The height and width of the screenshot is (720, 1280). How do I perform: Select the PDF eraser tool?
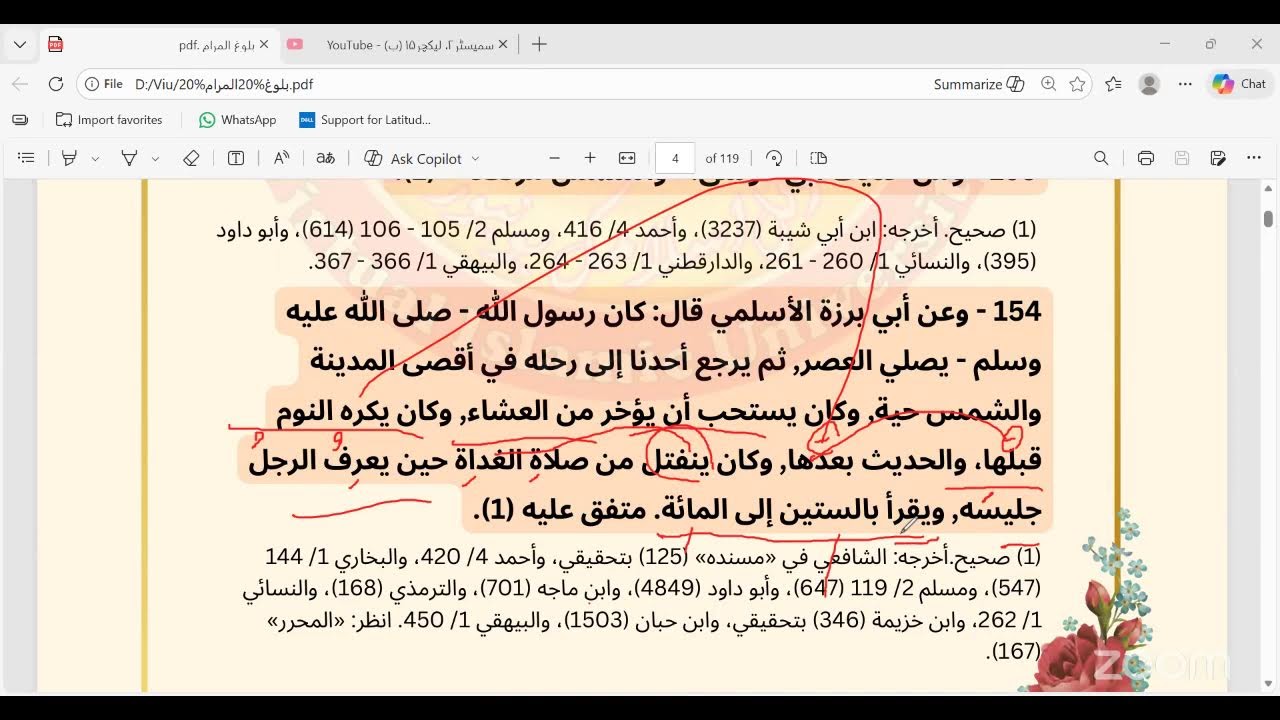[191, 158]
